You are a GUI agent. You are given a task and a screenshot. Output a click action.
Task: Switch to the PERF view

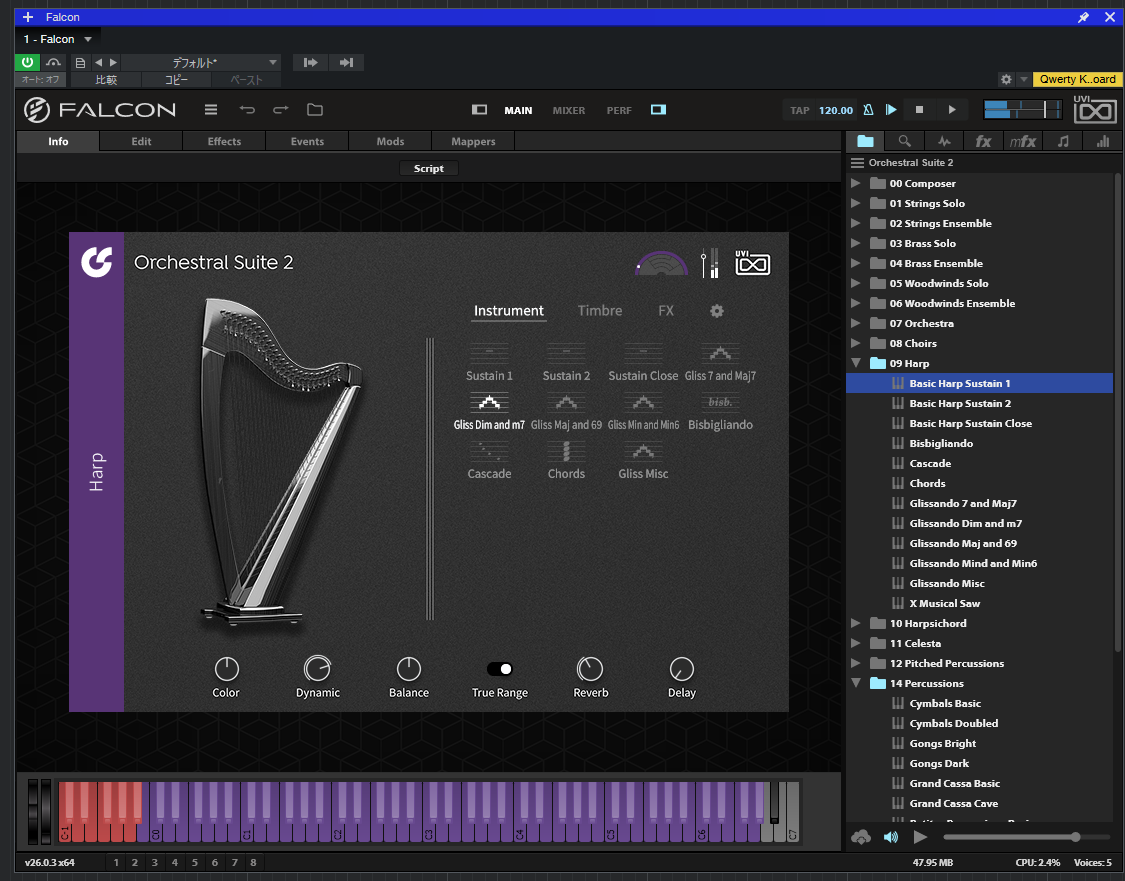pyautogui.click(x=619, y=110)
